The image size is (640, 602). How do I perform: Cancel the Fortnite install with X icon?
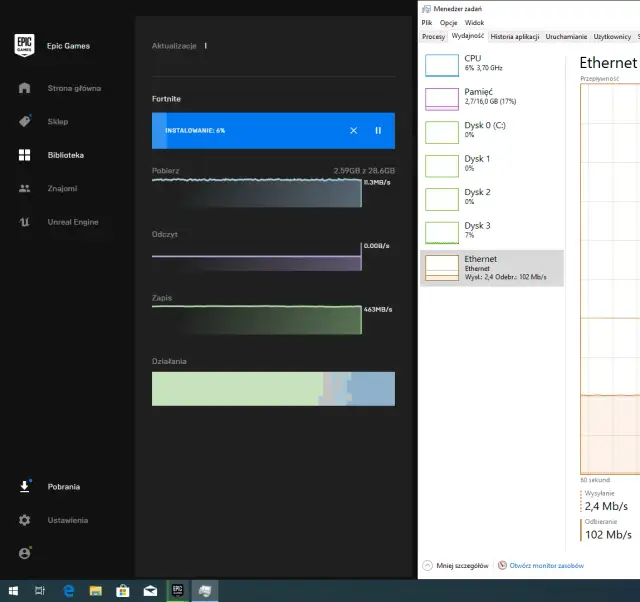[x=353, y=130]
